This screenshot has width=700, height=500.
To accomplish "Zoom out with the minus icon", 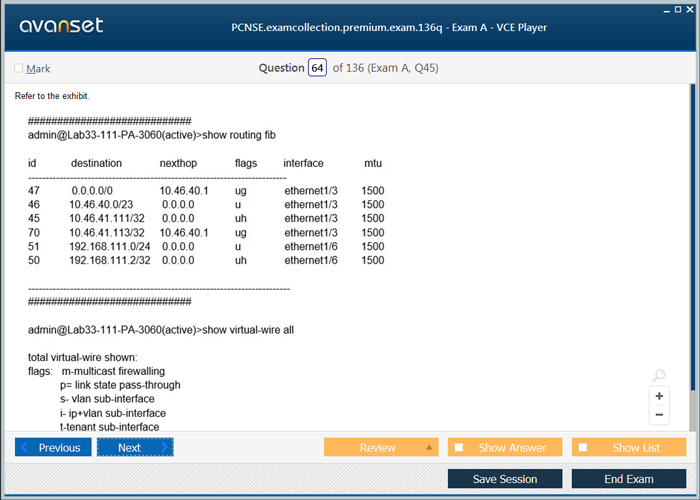I will [x=659, y=415].
